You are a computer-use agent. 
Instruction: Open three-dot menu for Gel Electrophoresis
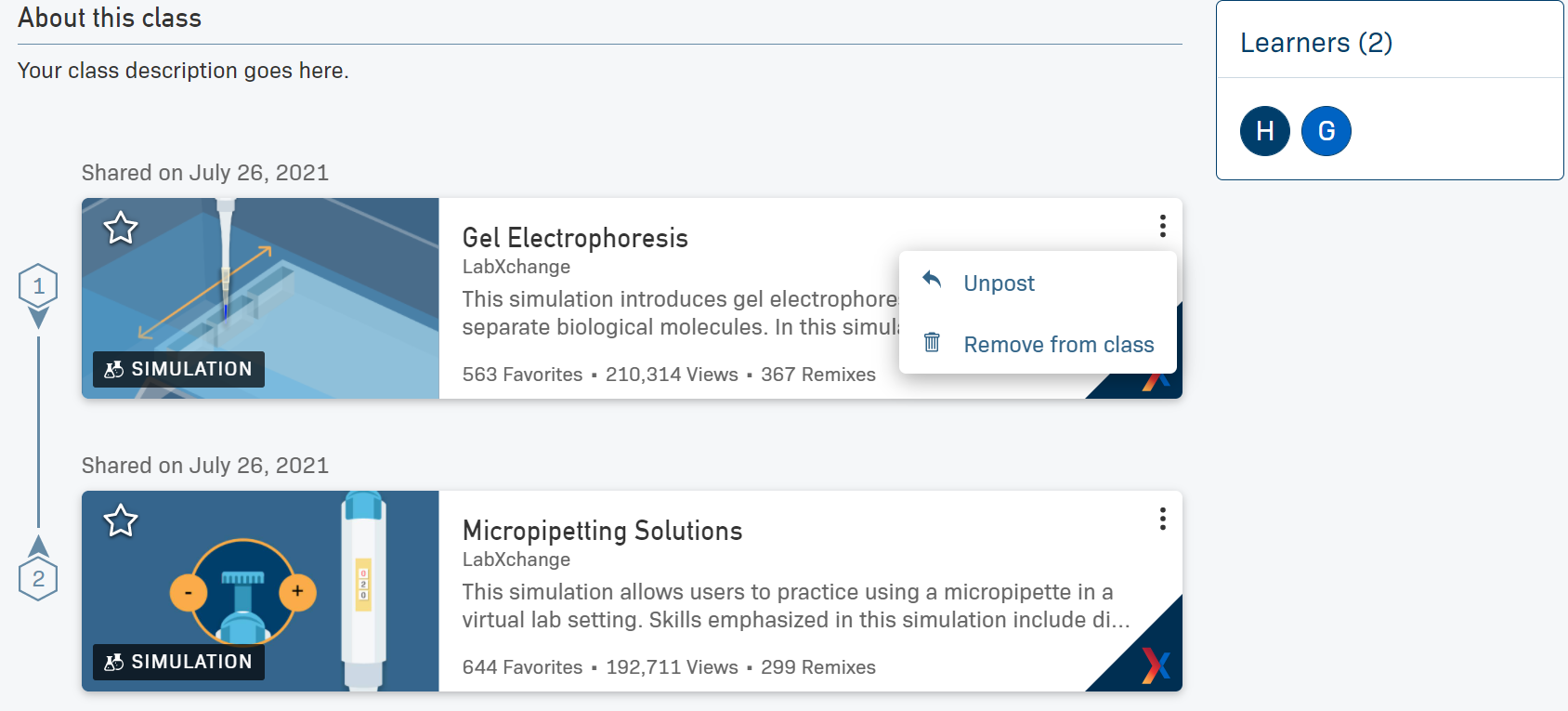point(1162,226)
